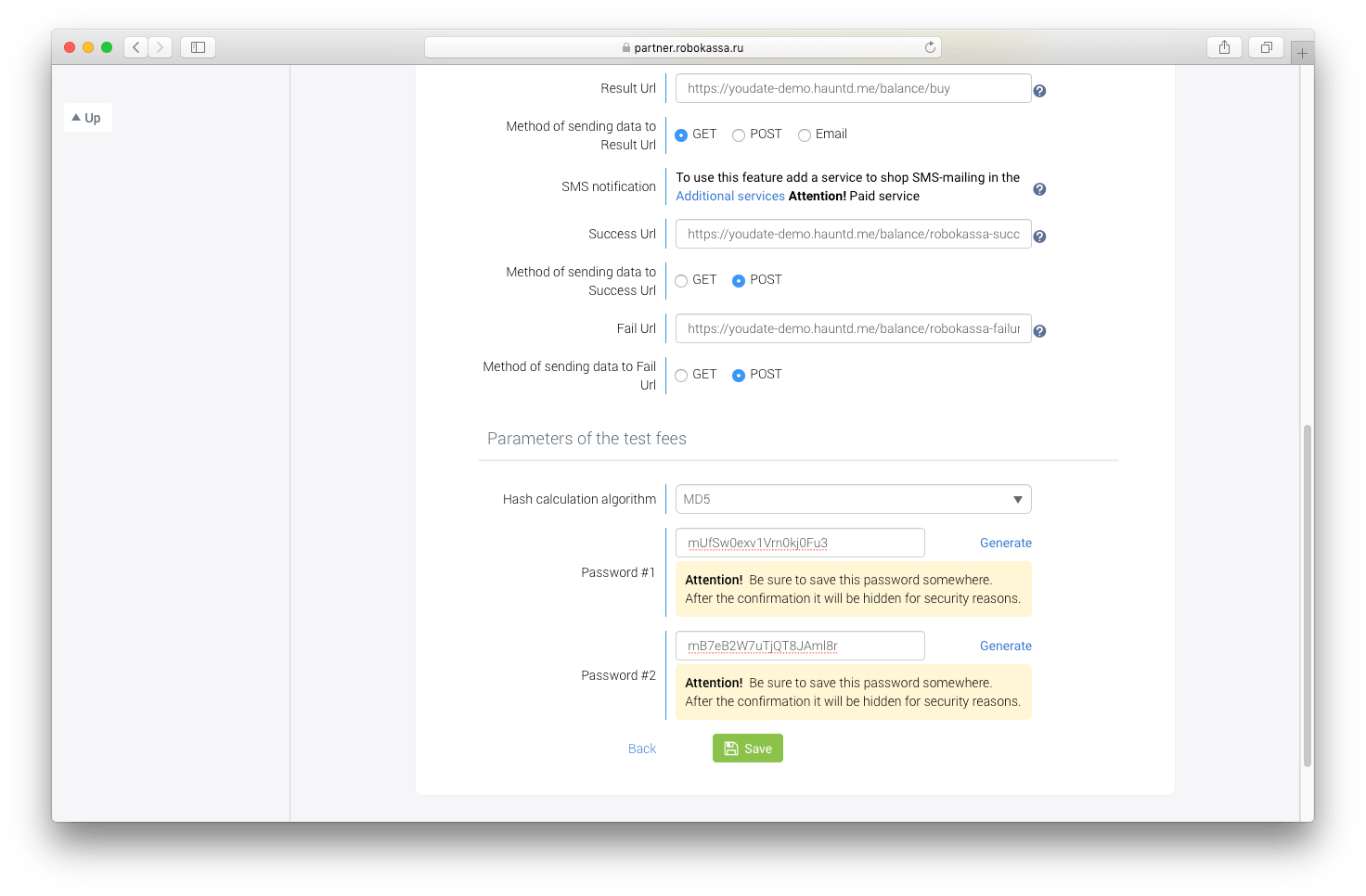Choose GET for Fail Url method
Viewport: 1366px width, 896px height.
coord(681,376)
